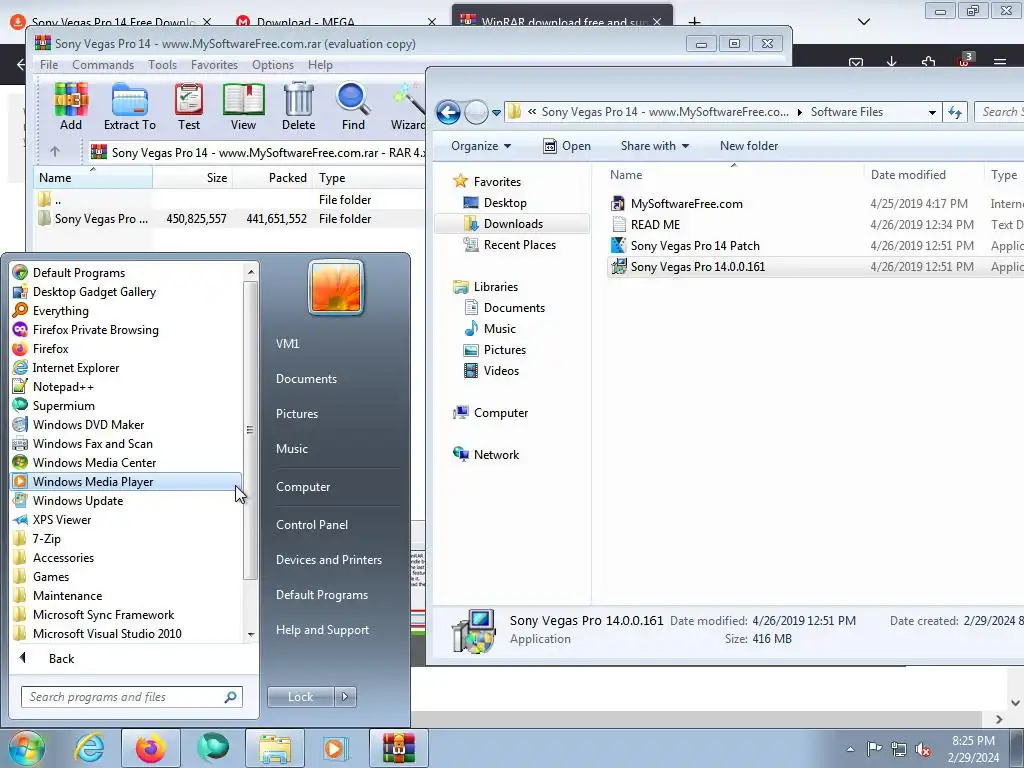Click Start menu search programs field
This screenshot has height=768, width=1024.
click(131, 697)
